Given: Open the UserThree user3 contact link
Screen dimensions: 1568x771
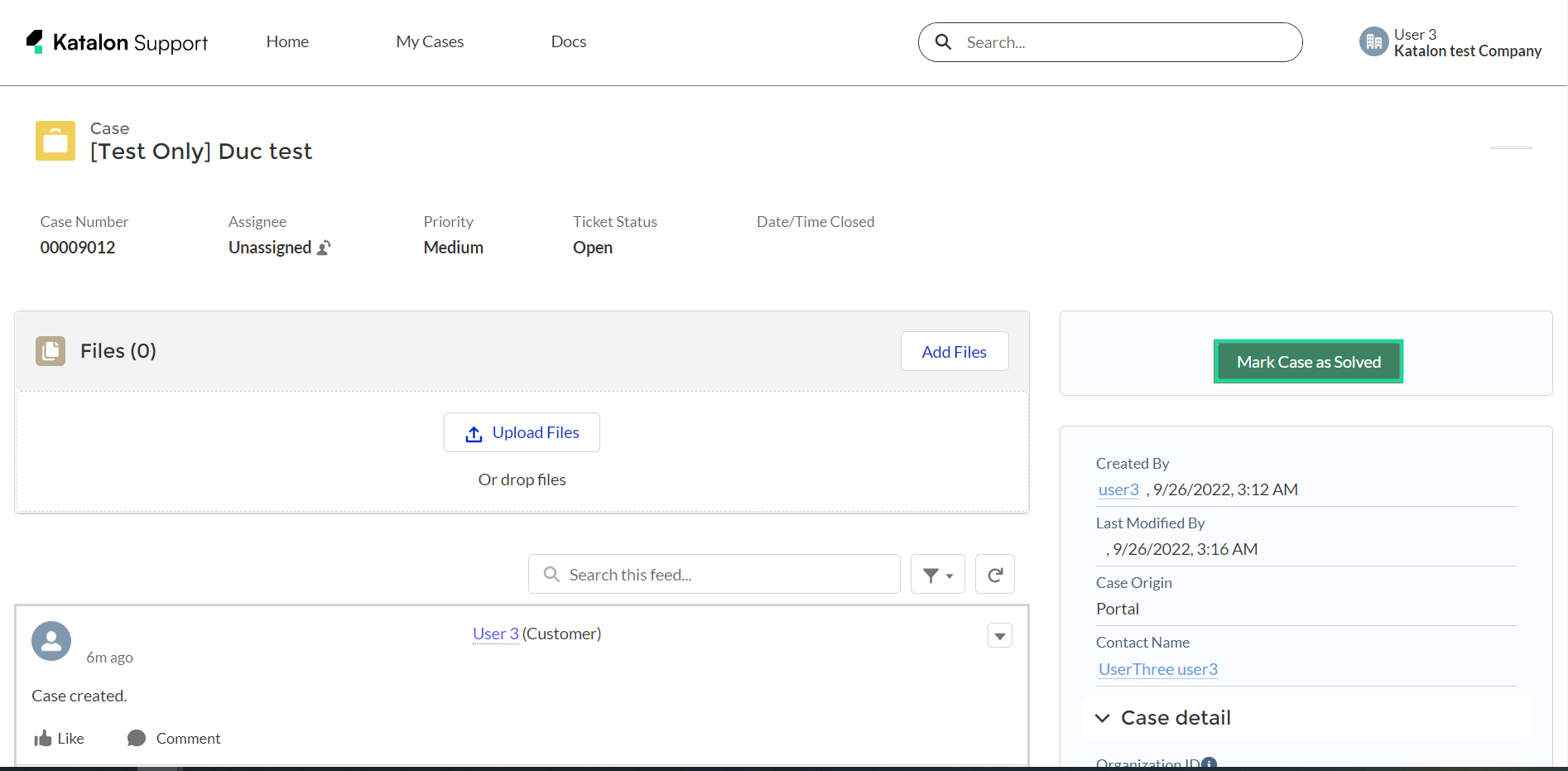Looking at the screenshot, I should coord(1157,669).
